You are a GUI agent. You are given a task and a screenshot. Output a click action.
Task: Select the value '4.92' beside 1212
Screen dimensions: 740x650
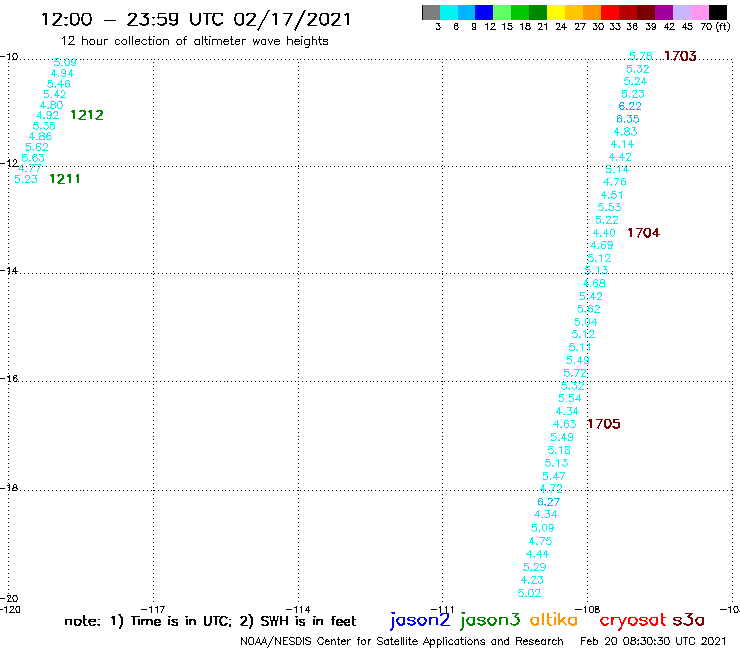click(x=48, y=115)
